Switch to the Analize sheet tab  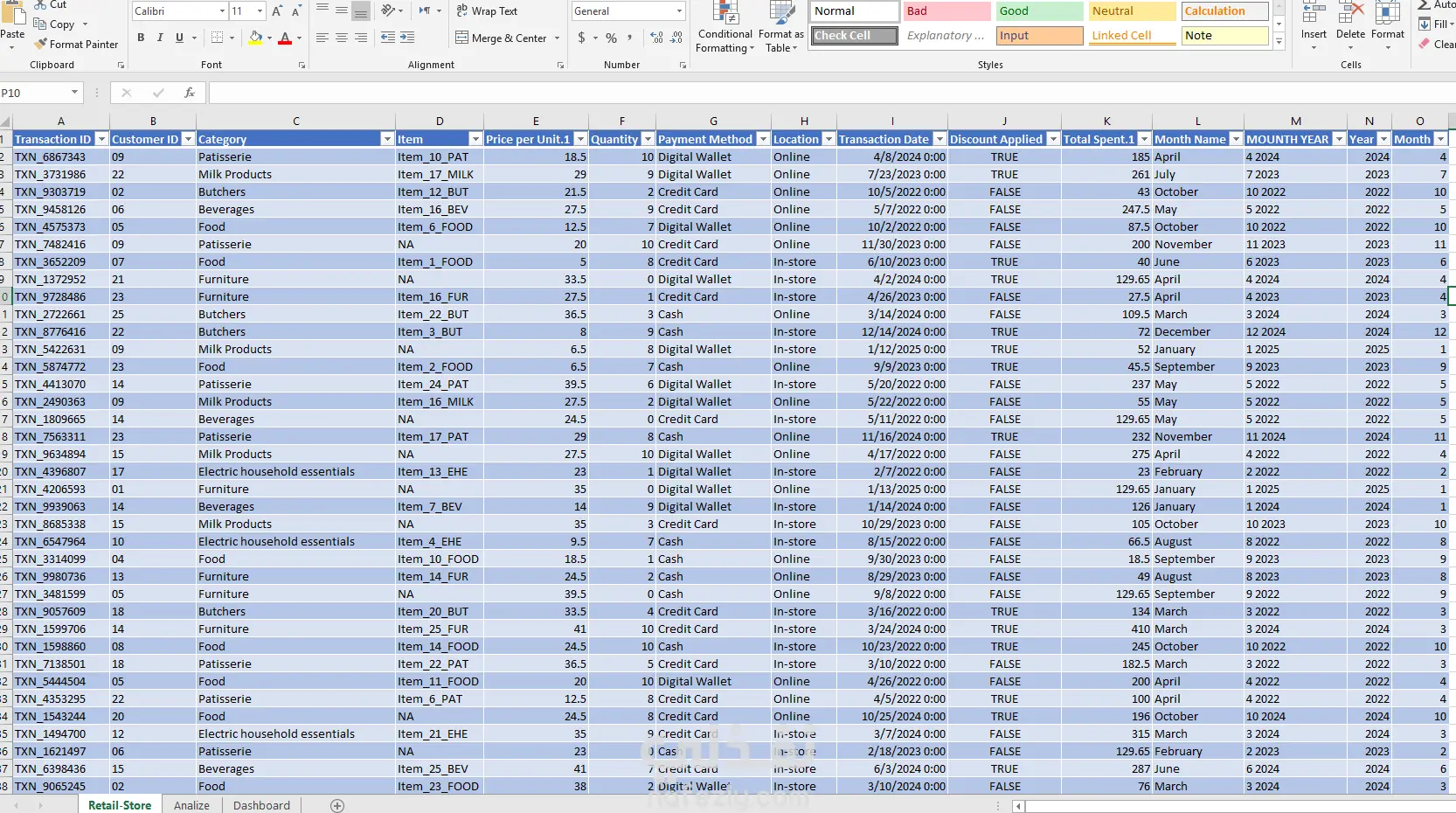click(191, 805)
